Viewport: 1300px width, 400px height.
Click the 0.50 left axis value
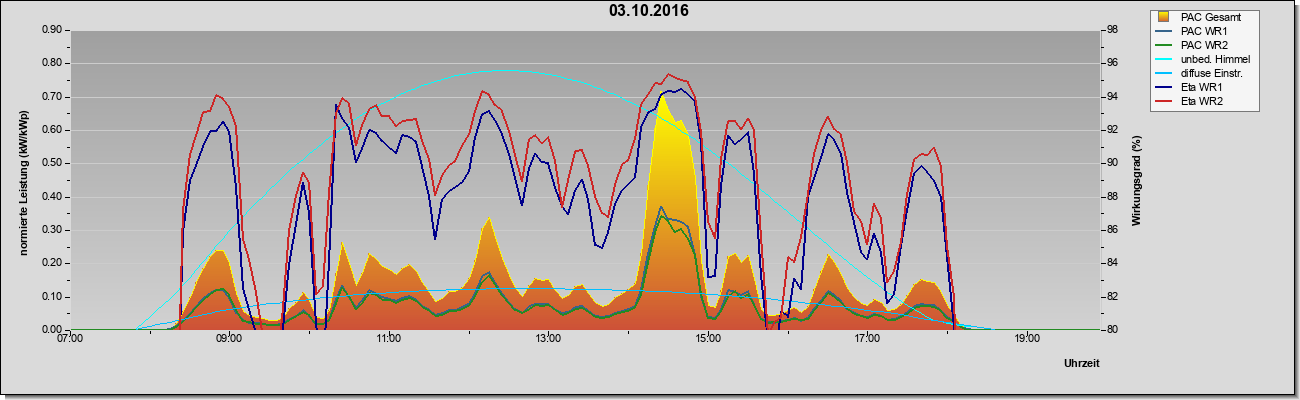click(52, 163)
